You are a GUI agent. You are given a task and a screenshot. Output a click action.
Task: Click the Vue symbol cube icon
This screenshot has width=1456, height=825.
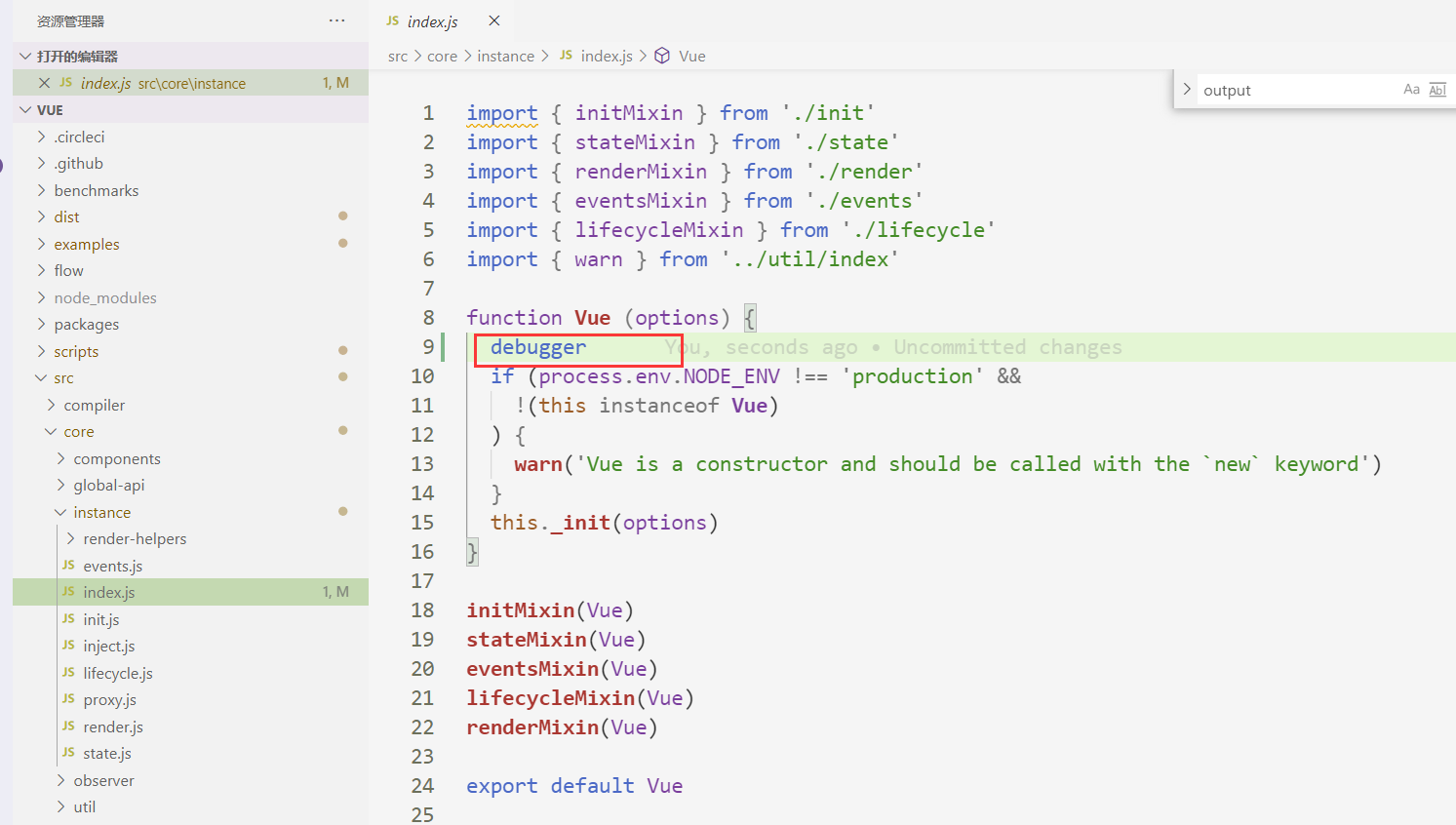pyautogui.click(x=662, y=56)
